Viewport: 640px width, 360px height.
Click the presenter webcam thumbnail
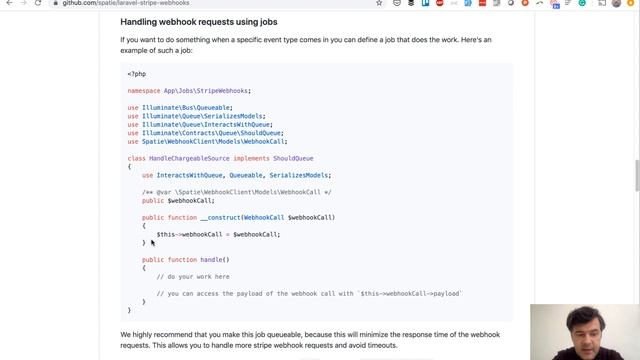coord(585,332)
